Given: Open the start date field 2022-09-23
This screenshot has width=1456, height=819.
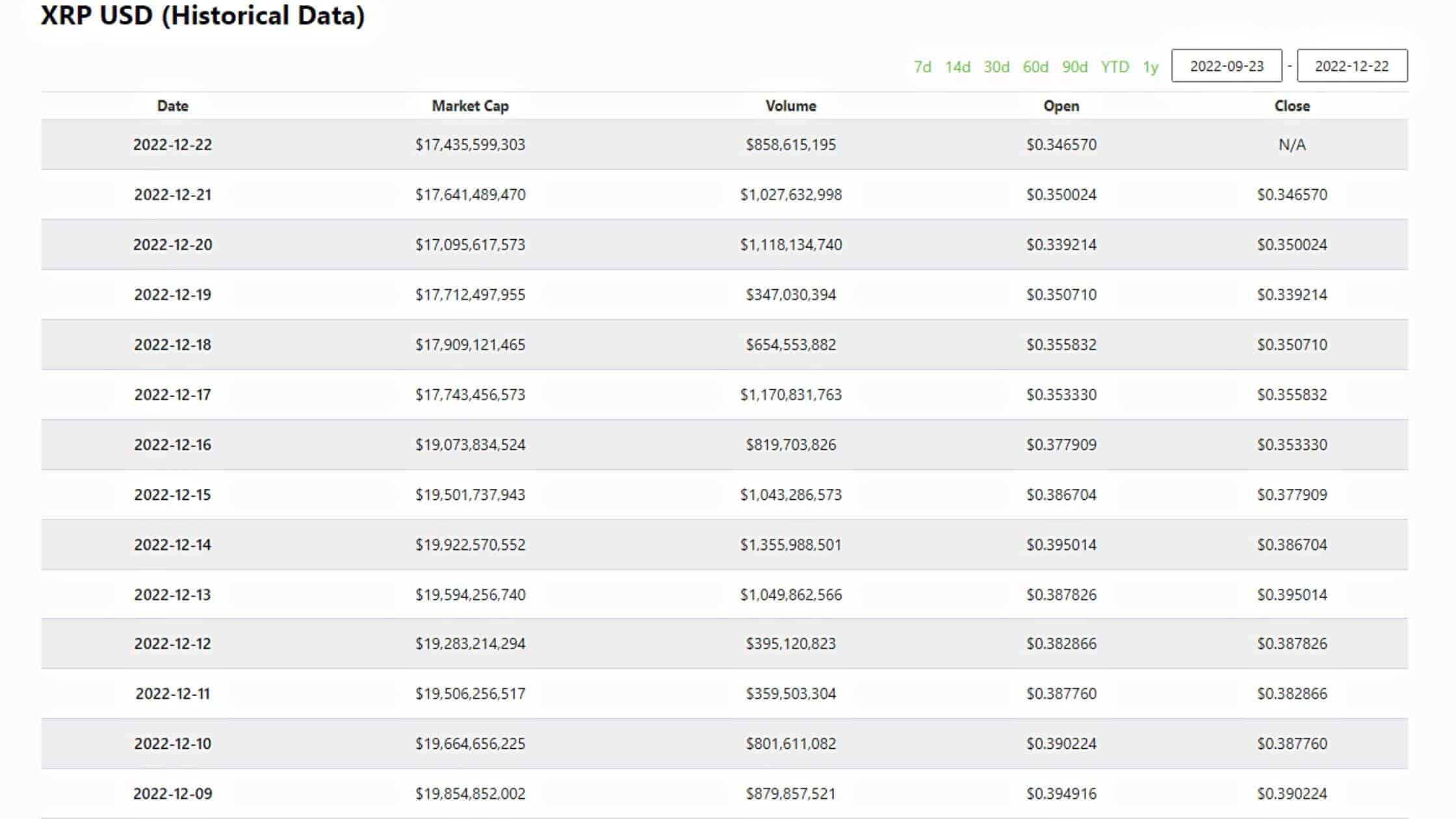Looking at the screenshot, I should tap(1227, 66).
